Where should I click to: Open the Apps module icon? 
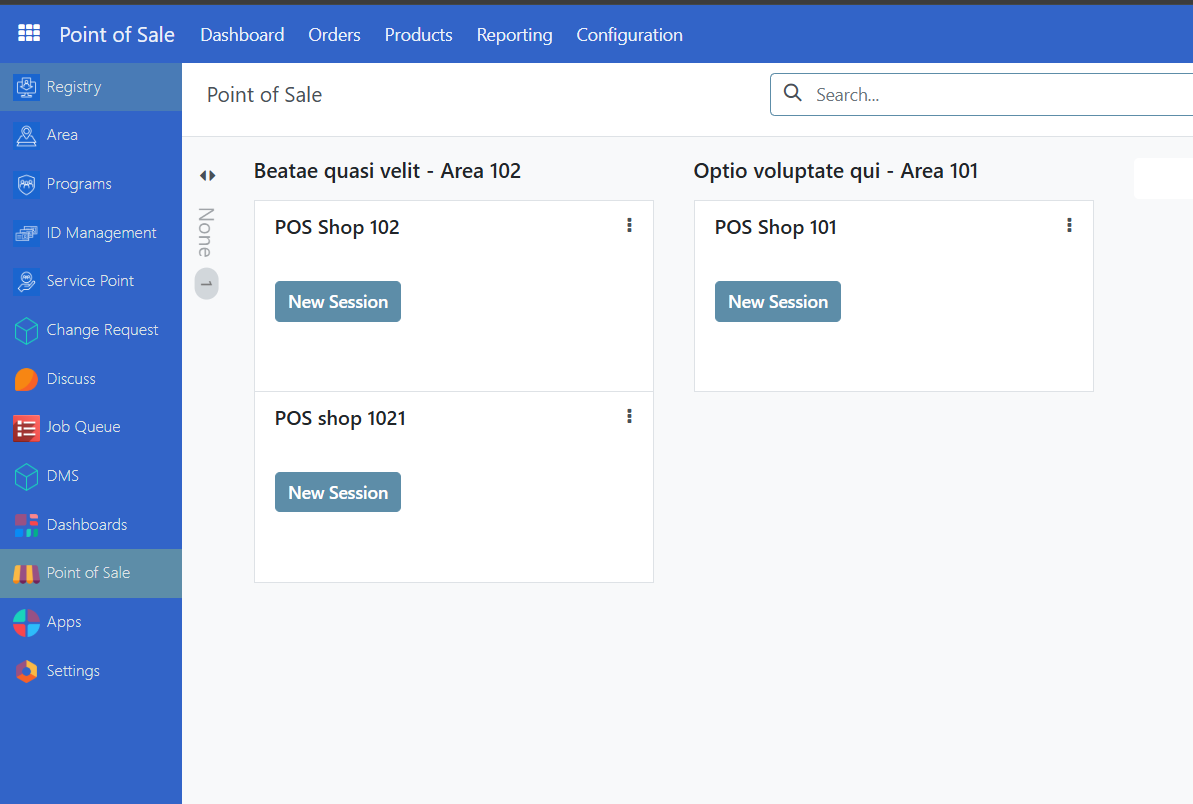click(26, 622)
